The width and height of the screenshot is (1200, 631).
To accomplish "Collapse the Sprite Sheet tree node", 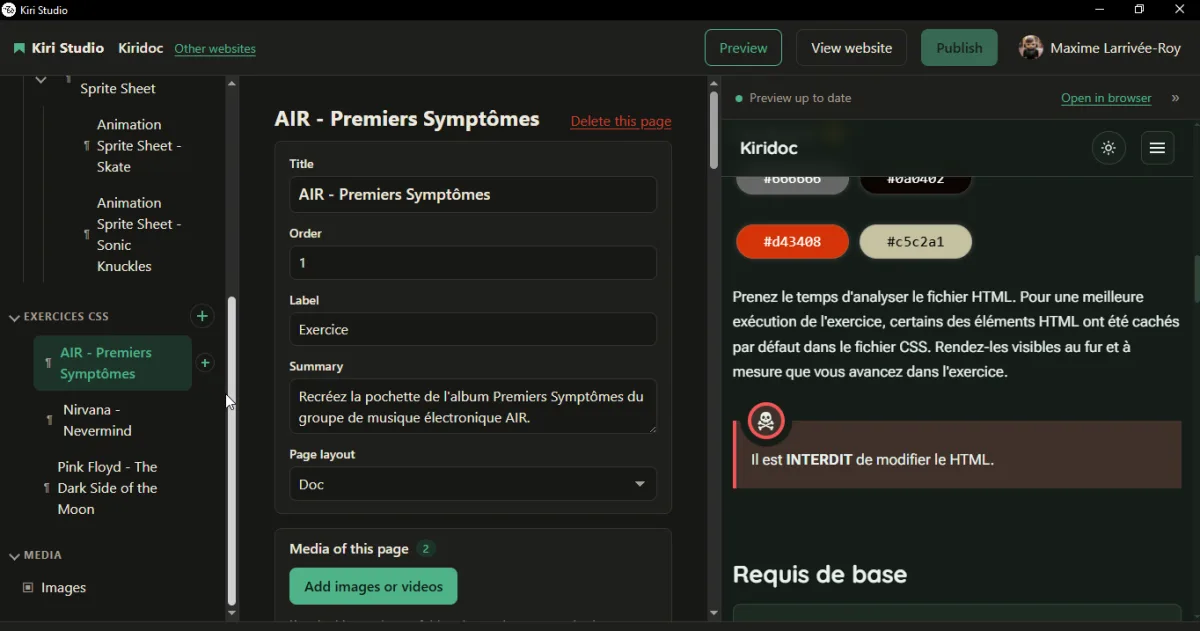I will pos(41,79).
